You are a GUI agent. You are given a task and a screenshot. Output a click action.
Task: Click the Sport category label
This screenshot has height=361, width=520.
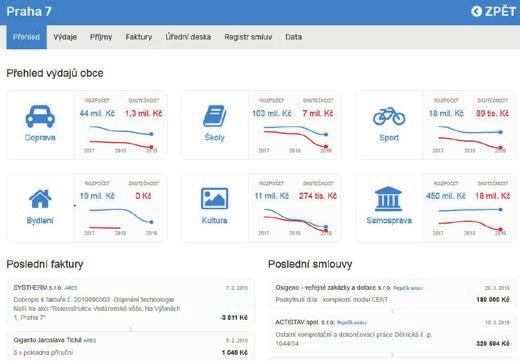pos(389,137)
